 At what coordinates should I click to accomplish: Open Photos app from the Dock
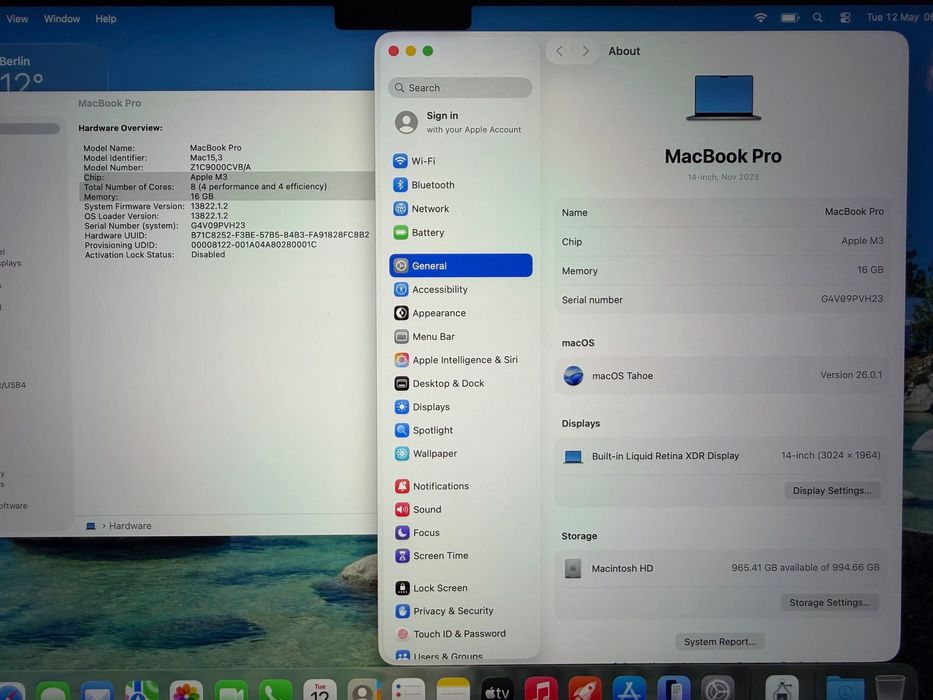click(186, 690)
